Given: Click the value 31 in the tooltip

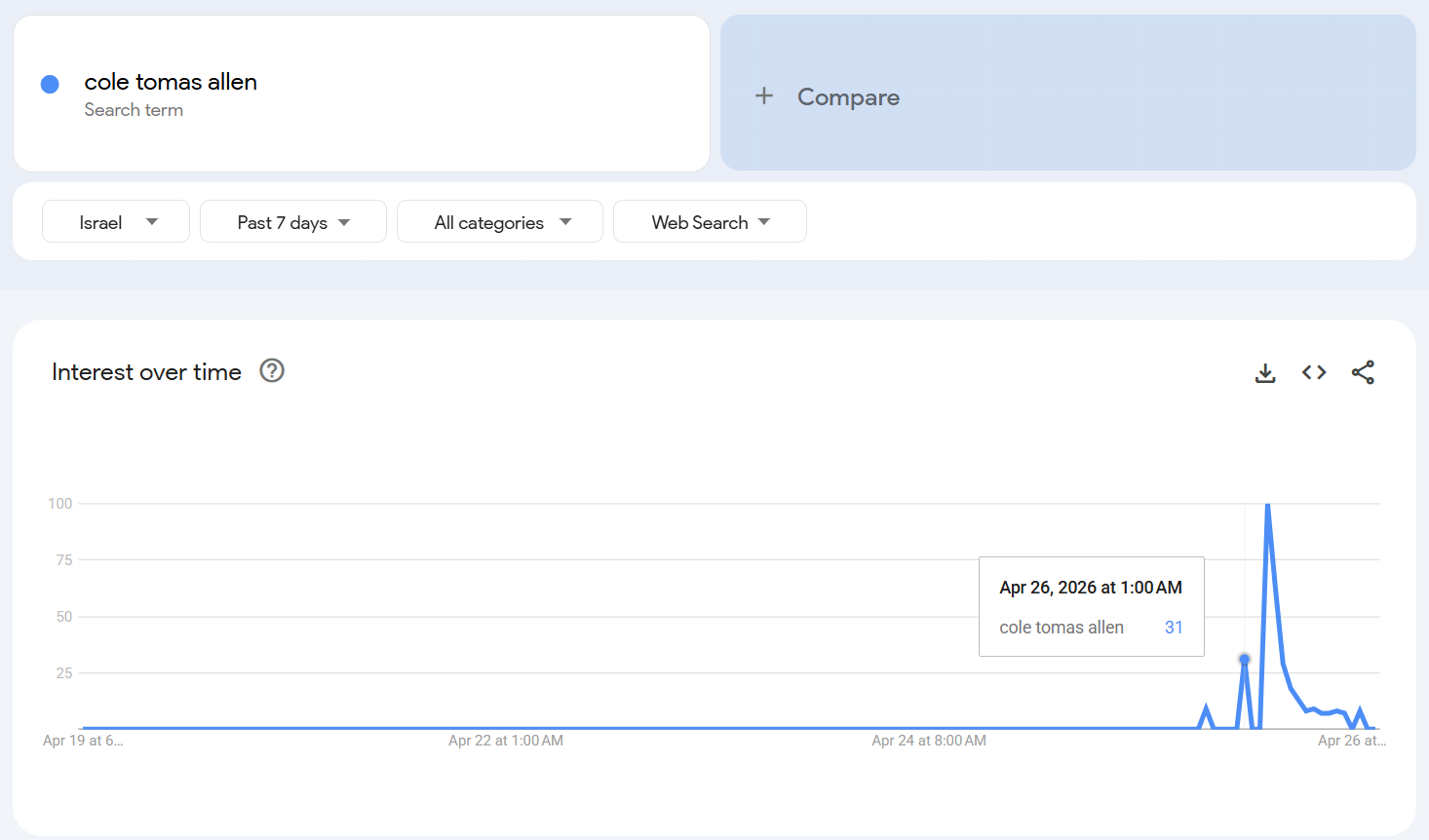Looking at the screenshot, I should (1174, 628).
